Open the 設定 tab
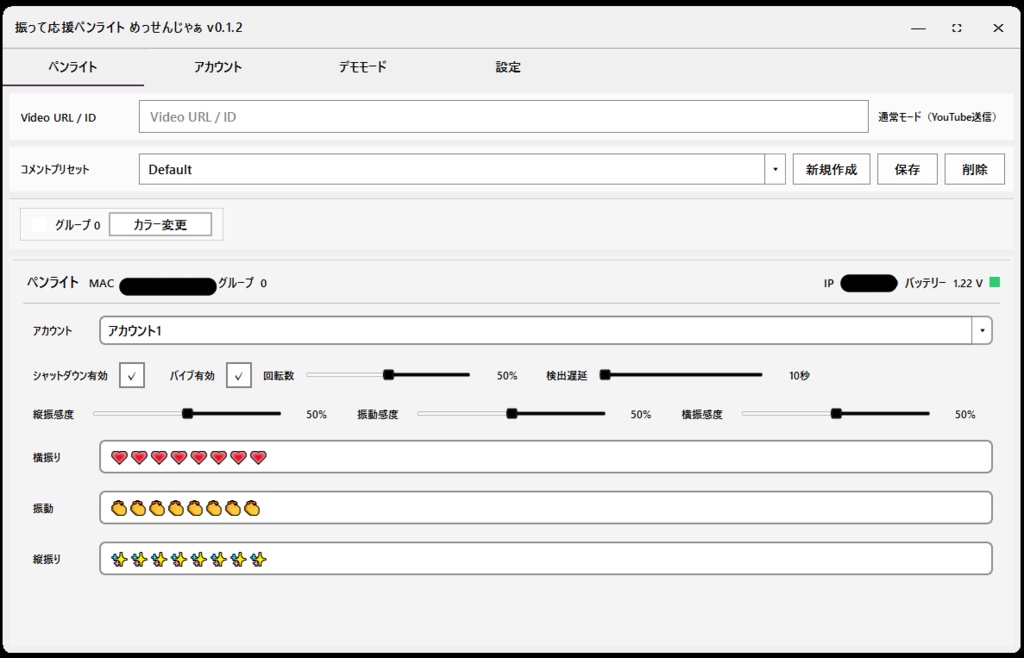This screenshot has width=1024, height=658. click(508, 67)
